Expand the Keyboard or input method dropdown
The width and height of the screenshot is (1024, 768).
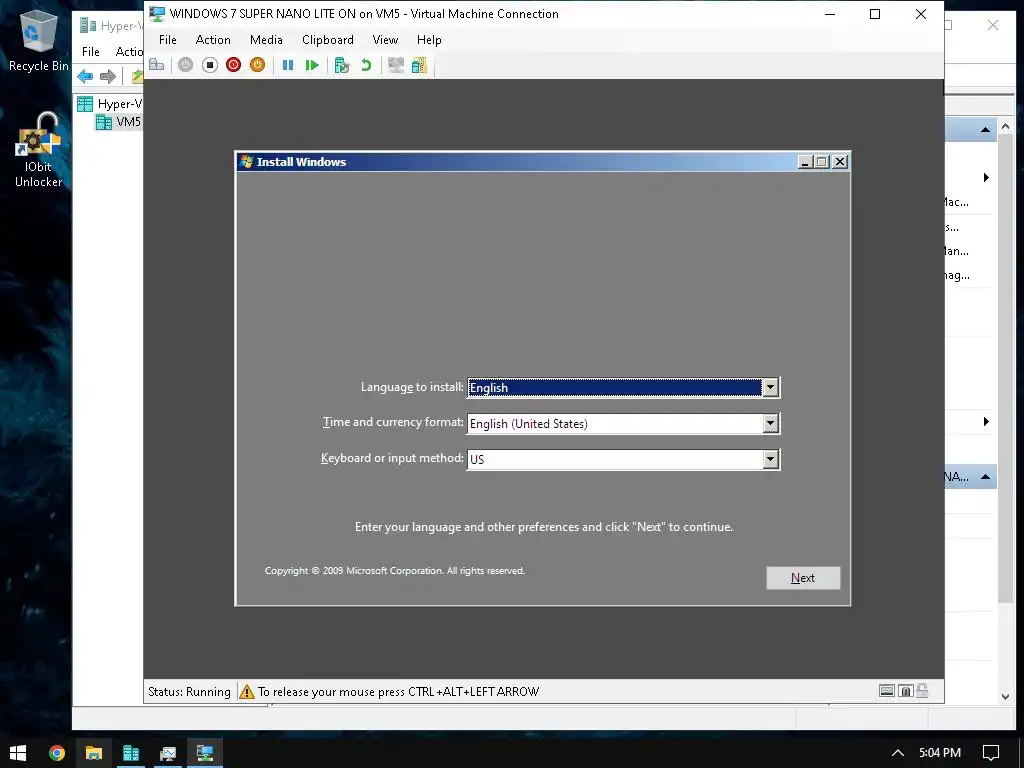coord(771,459)
